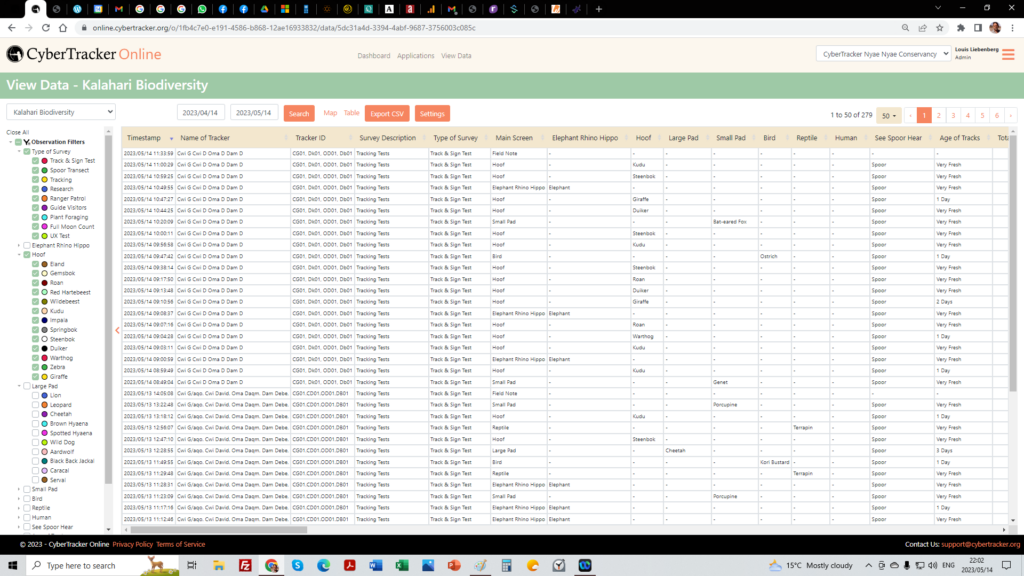Click the support@cybertracker.org email link
Screen dimensions: 1024x576
pyautogui.click(x=980, y=545)
